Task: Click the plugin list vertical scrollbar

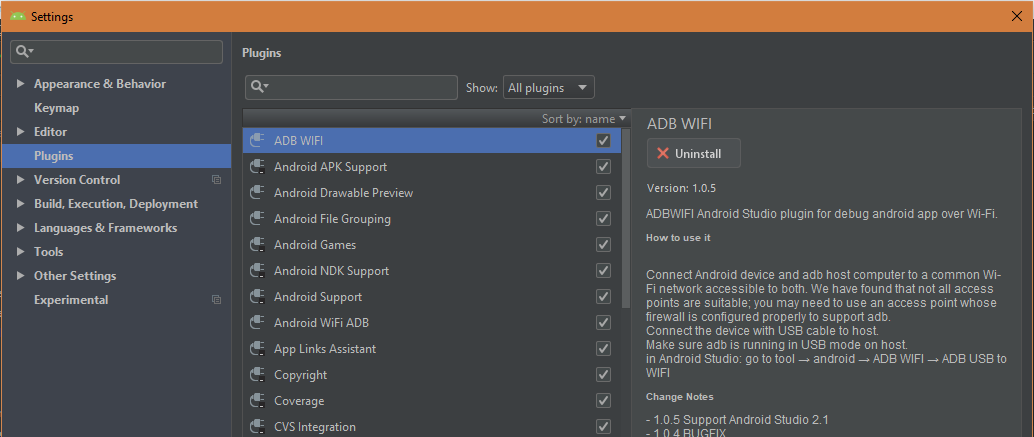Action: pyautogui.click(x=626, y=218)
